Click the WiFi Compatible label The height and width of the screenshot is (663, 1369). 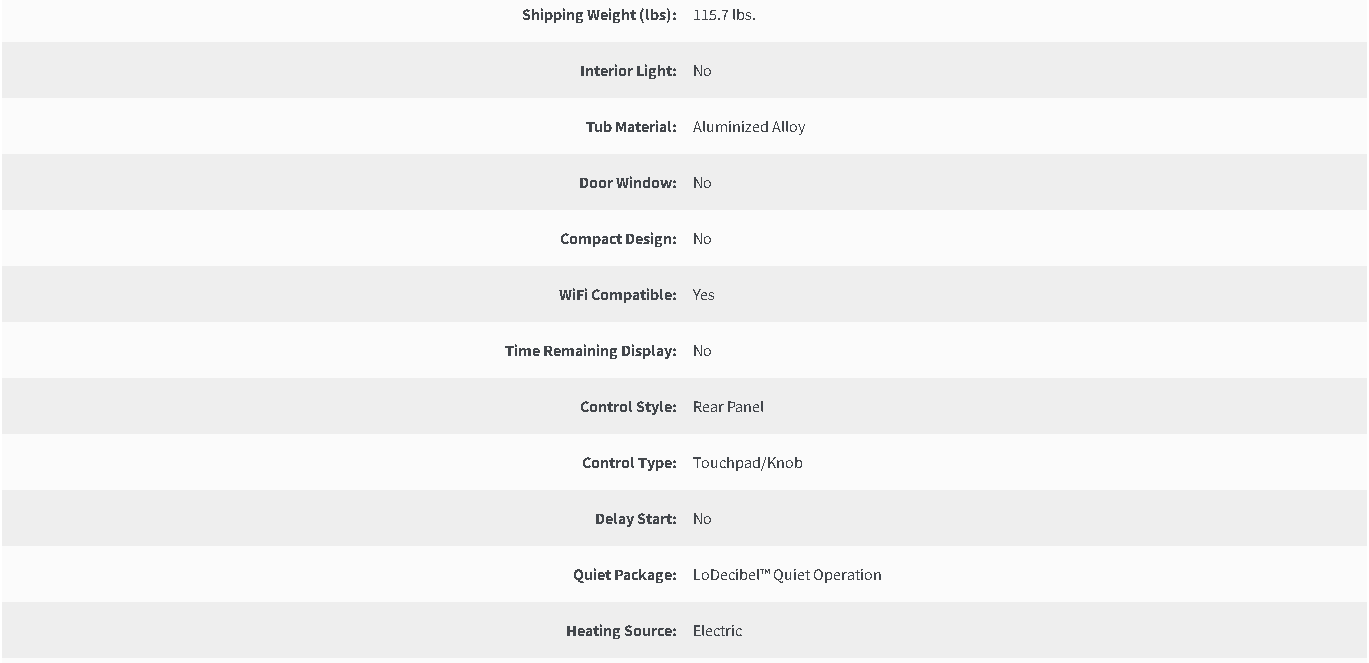pos(618,295)
